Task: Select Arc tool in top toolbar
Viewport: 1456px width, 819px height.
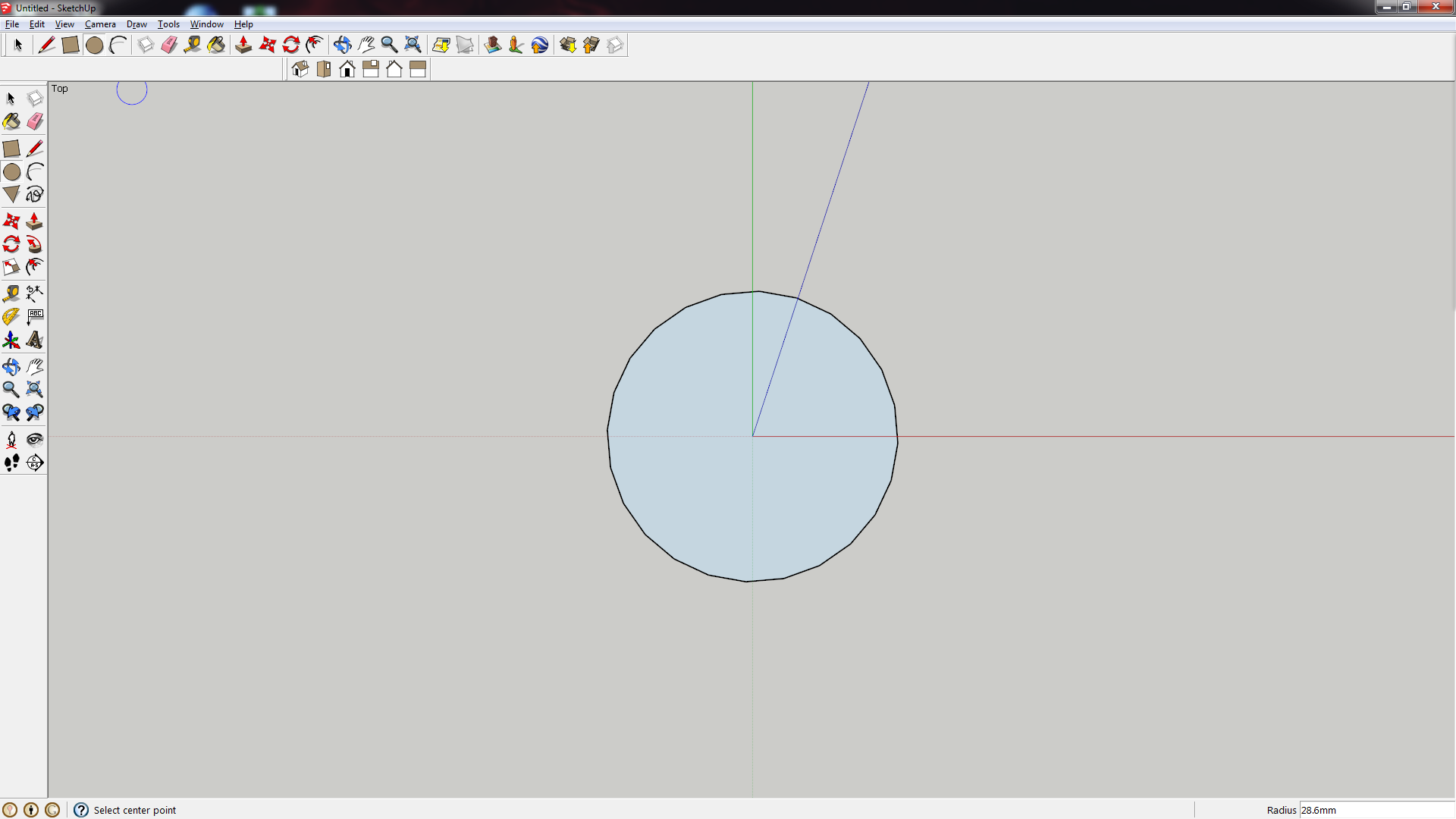Action: [118, 45]
